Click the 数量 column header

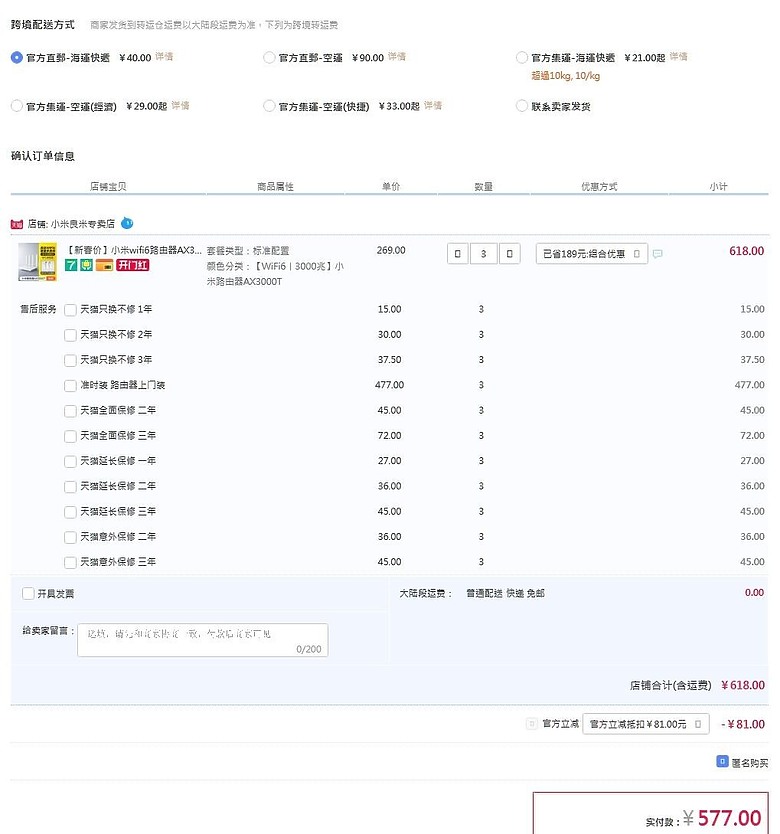tap(484, 187)
